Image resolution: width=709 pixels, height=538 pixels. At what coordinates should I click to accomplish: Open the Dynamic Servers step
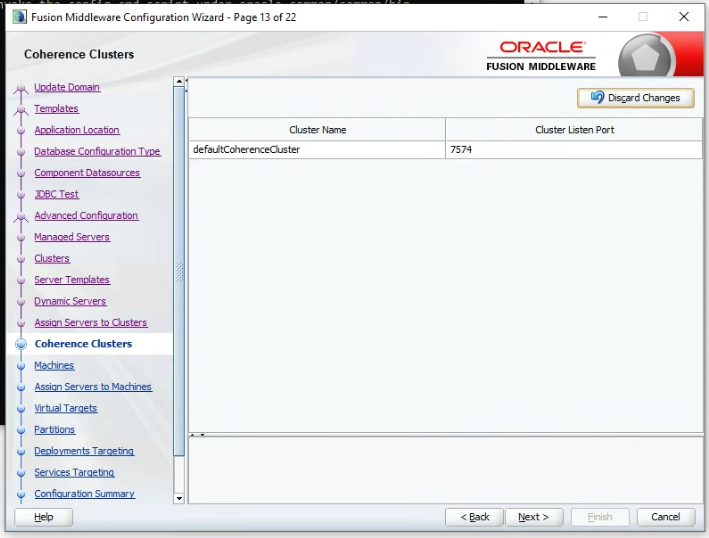pos(70,301)
